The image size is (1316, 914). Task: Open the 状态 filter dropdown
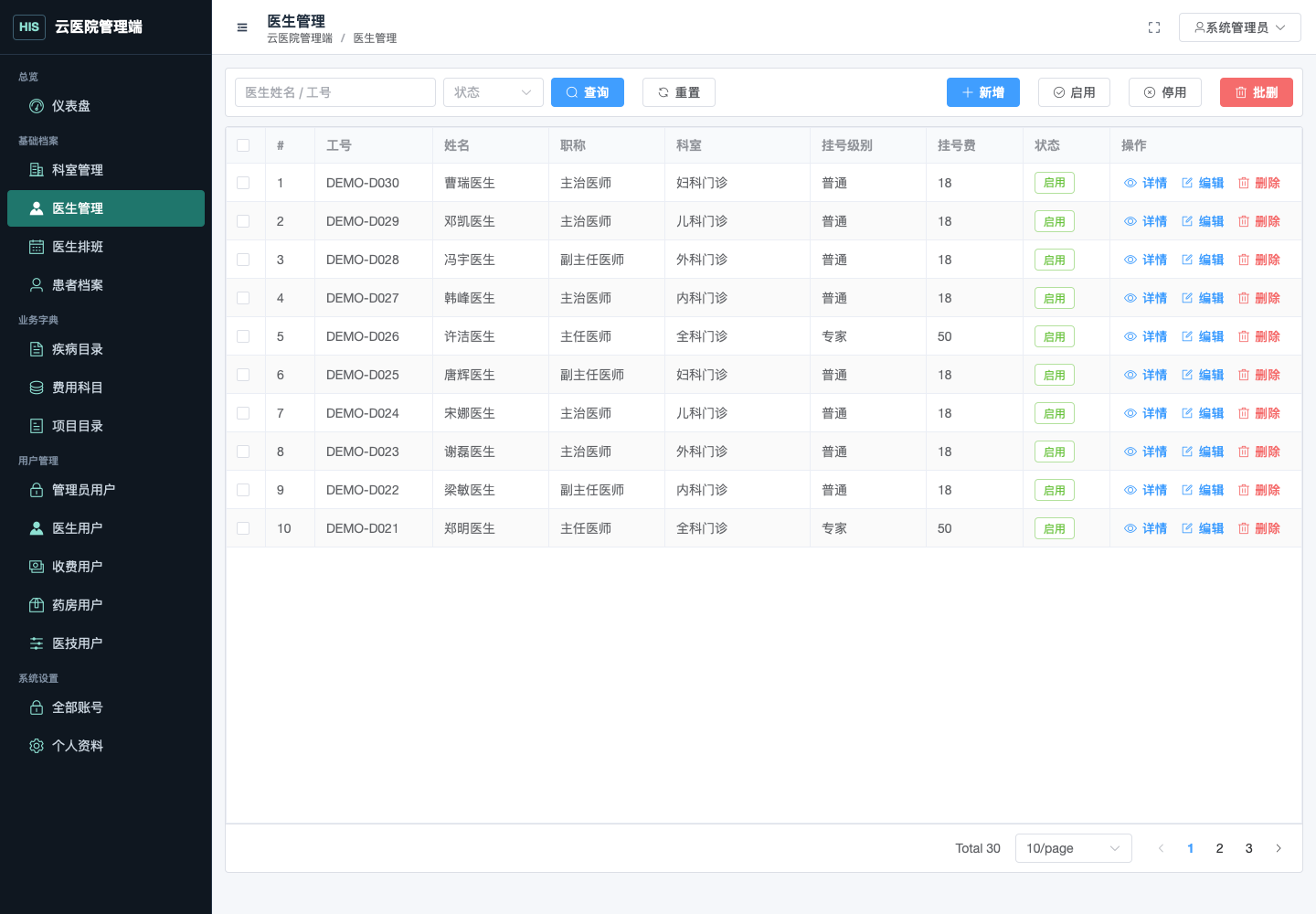(493, 92)
